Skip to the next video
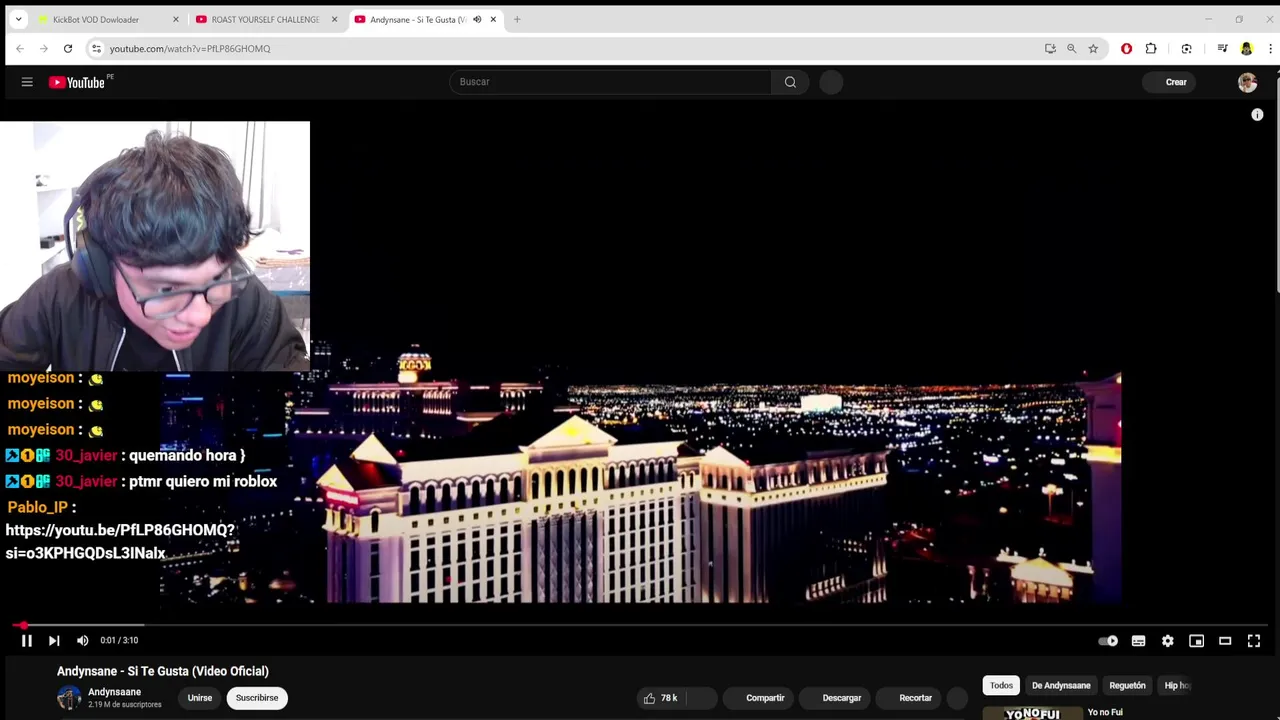 click(x=54, y=641)
